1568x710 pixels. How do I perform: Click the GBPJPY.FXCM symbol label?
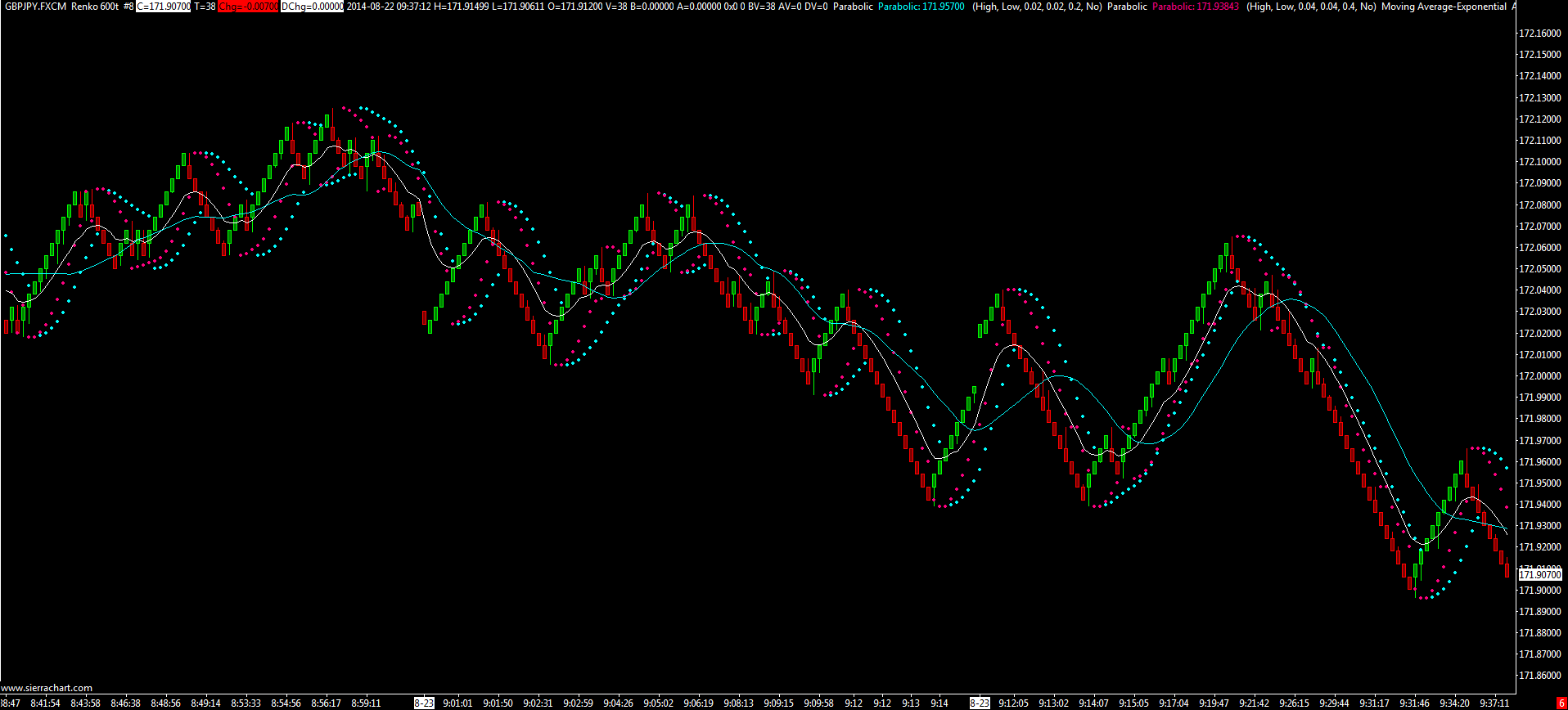point(35,7)
